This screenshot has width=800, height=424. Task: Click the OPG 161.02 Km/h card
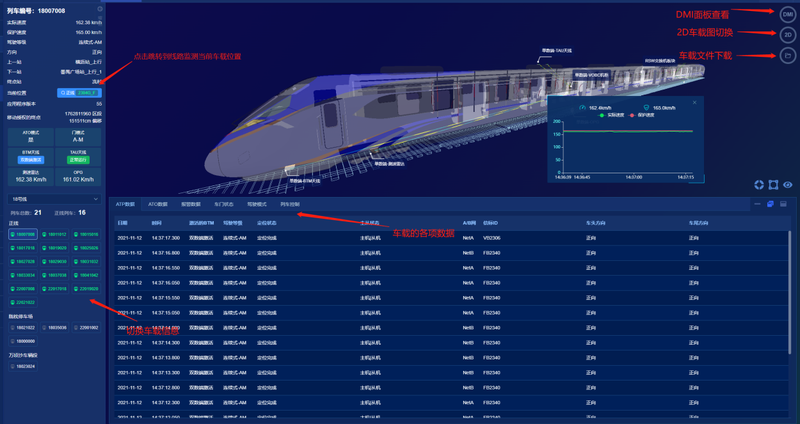78,176
